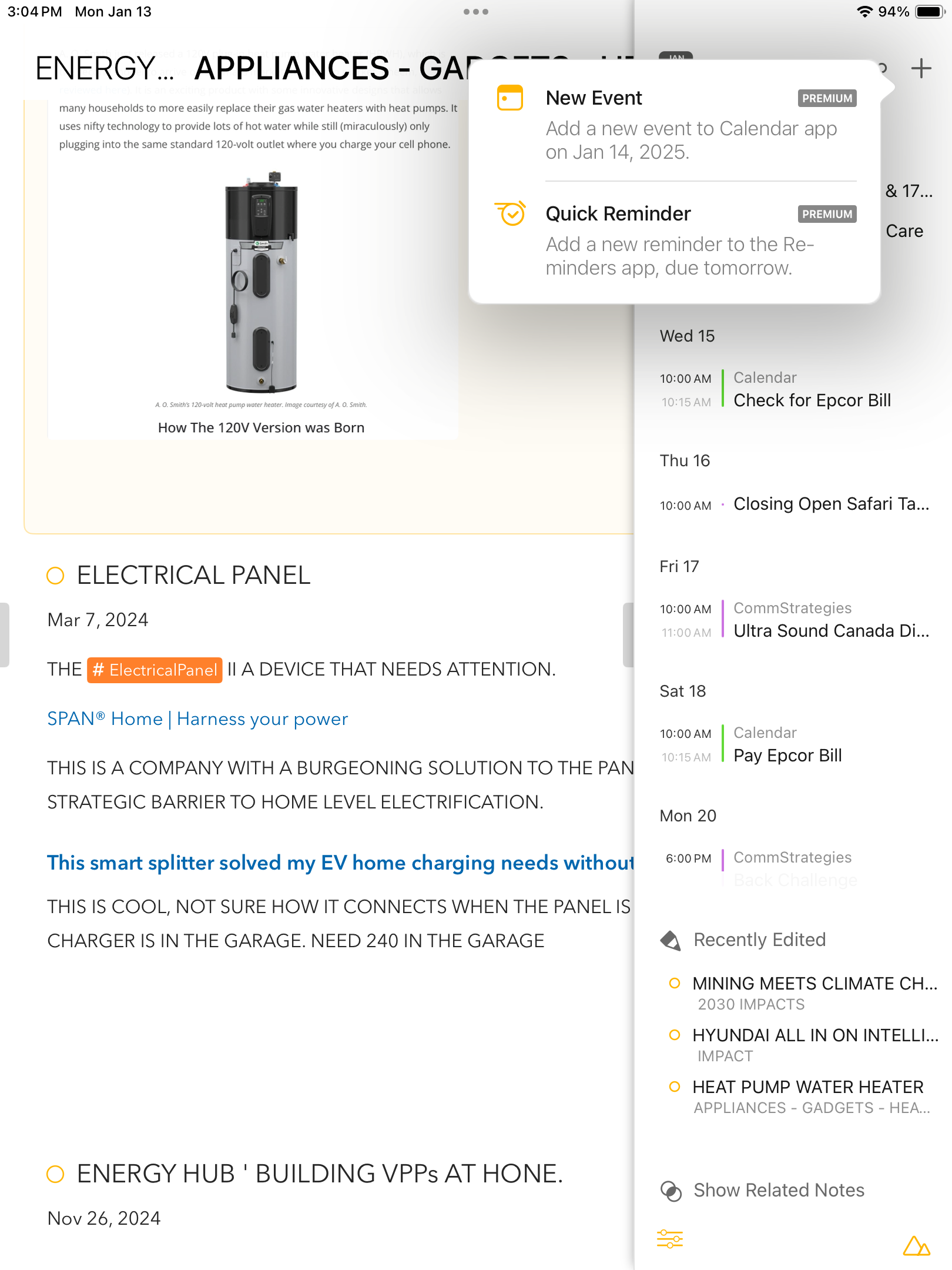
Task: Open SPAN Home Harness your power link
Action: point(197,719)
